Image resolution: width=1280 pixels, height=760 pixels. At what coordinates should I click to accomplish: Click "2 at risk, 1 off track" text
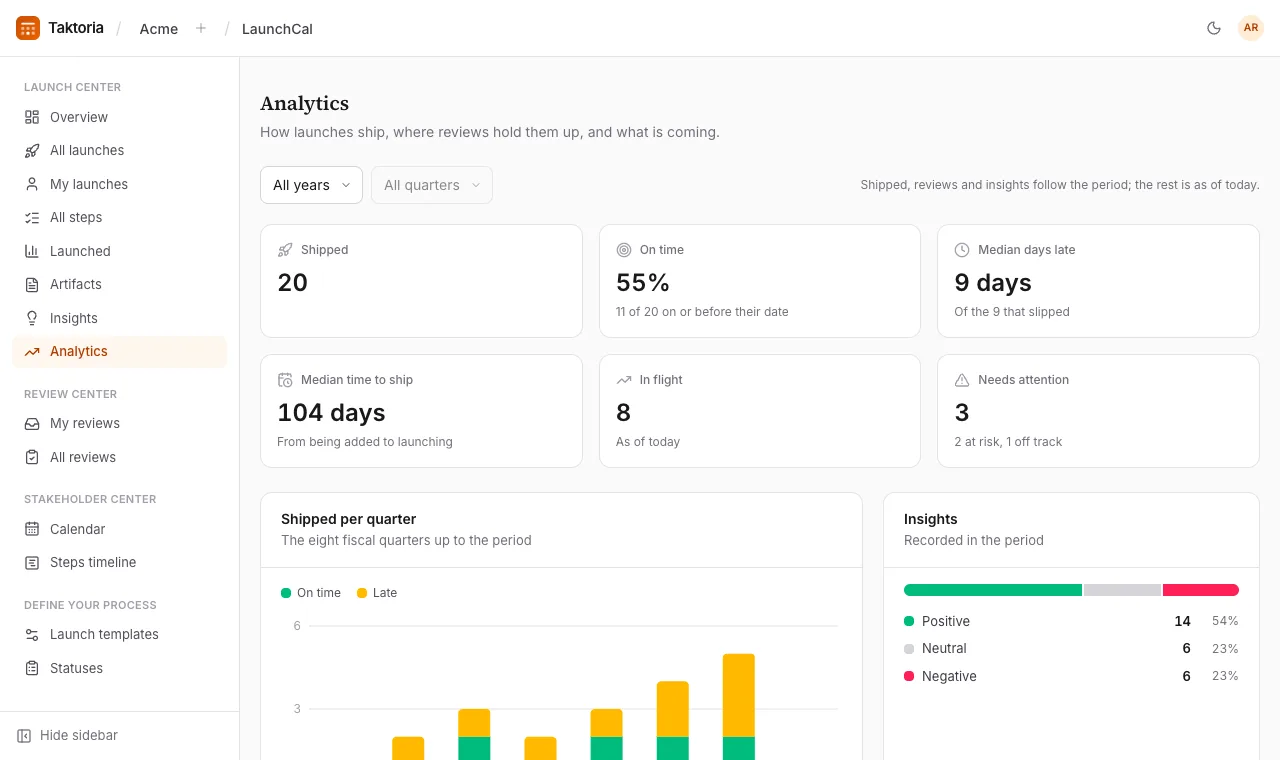(1008, 441)
